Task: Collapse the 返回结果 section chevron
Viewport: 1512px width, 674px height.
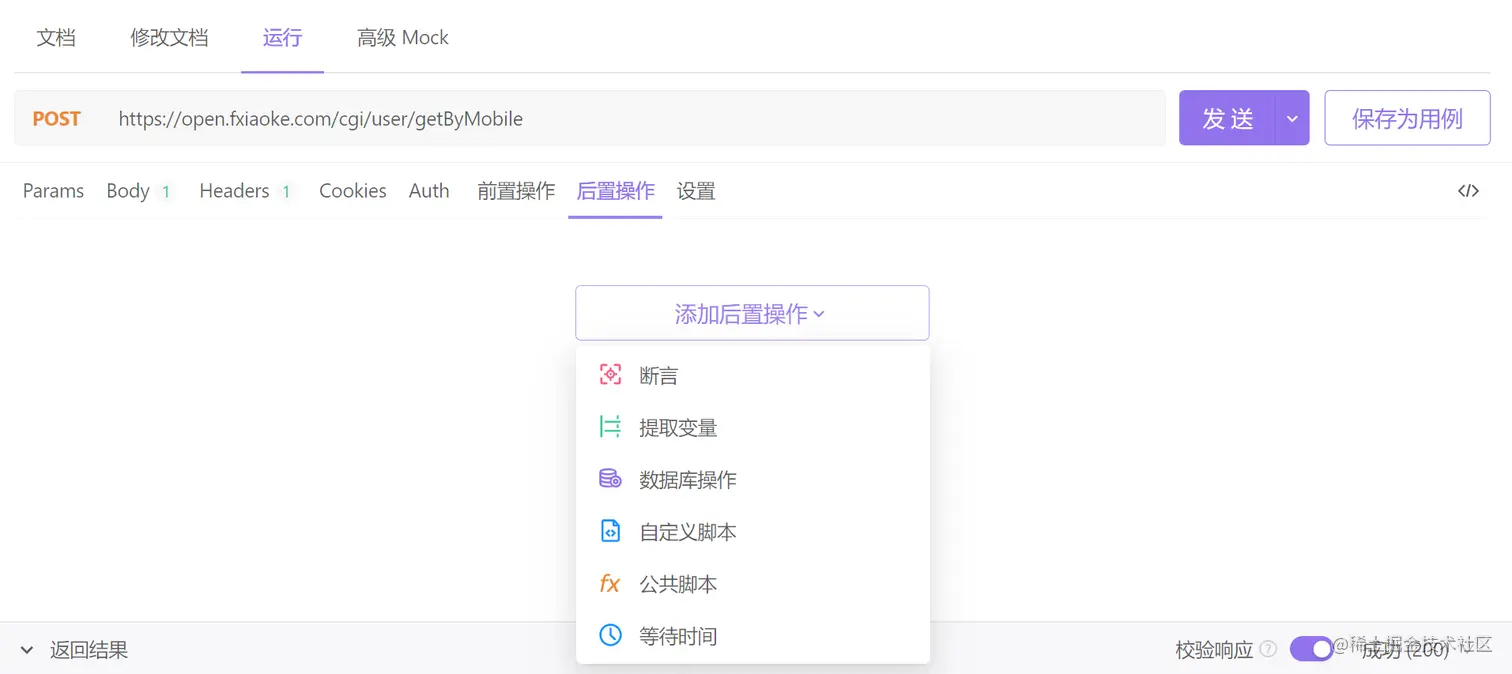Action: point(27,650)
